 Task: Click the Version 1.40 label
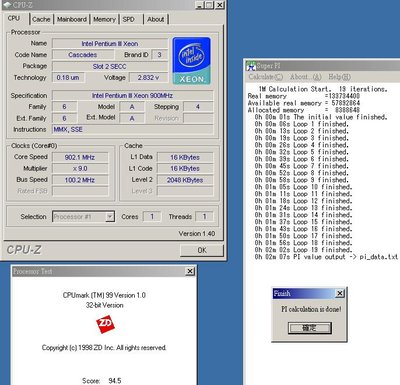tap(197, 234)
